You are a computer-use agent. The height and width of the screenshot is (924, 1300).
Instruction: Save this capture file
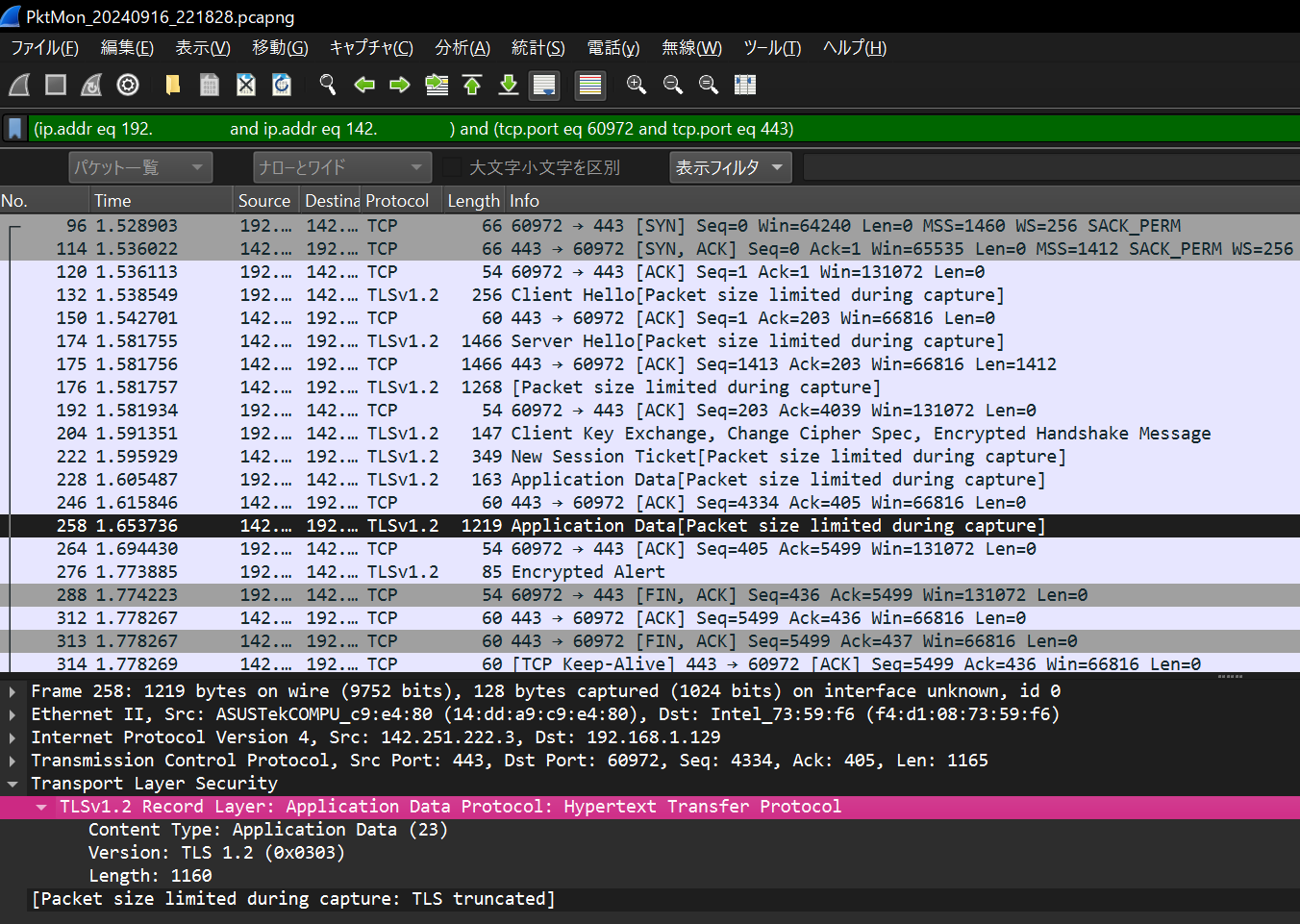coord(210,86)
